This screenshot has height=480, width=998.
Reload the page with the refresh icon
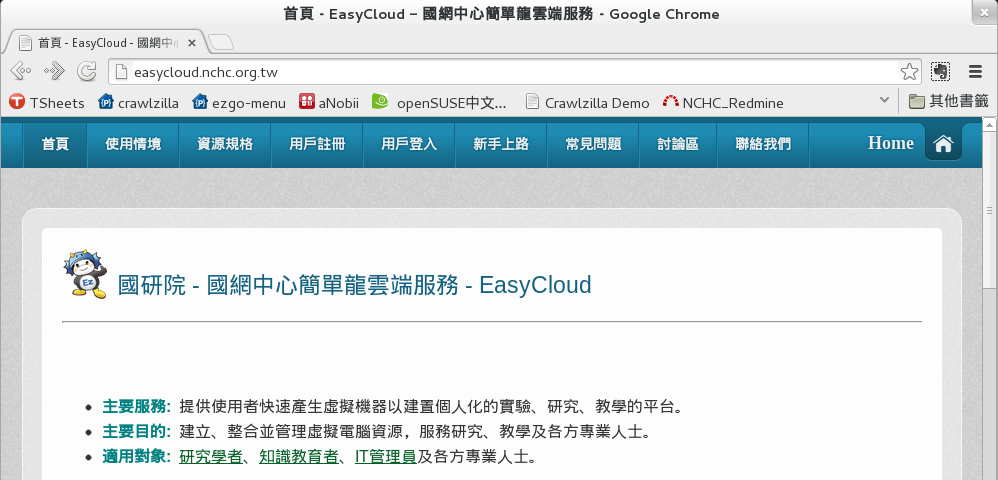click(87, 71)
